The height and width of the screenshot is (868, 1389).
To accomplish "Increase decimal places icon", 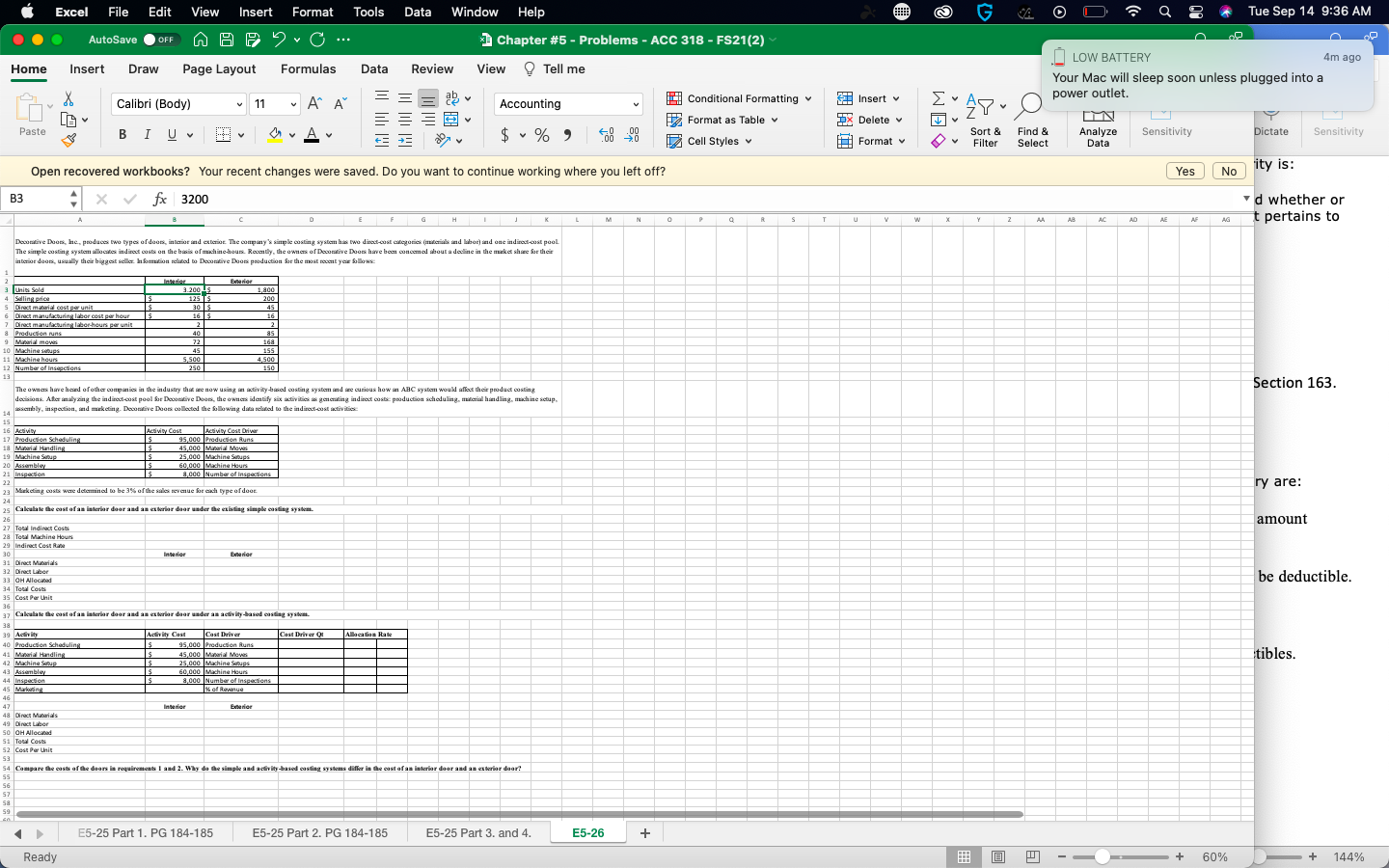I will 608,135.
